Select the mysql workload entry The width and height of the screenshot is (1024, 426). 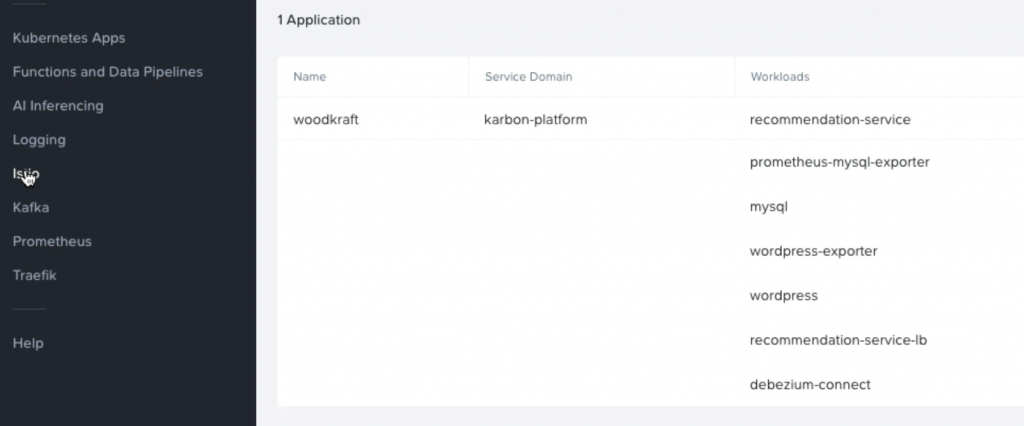(x=769, y=207)
